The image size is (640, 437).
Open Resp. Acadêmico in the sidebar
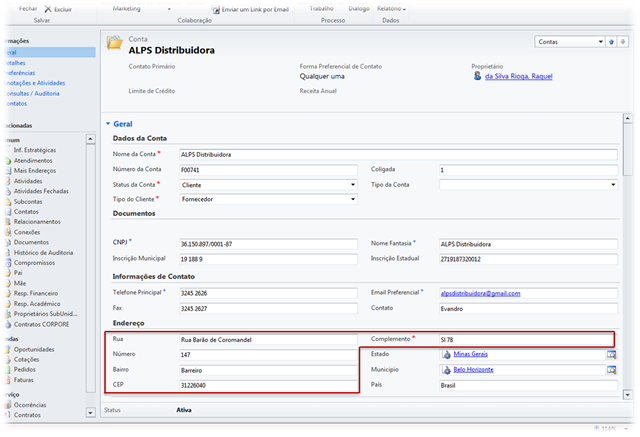click(37, 304)
